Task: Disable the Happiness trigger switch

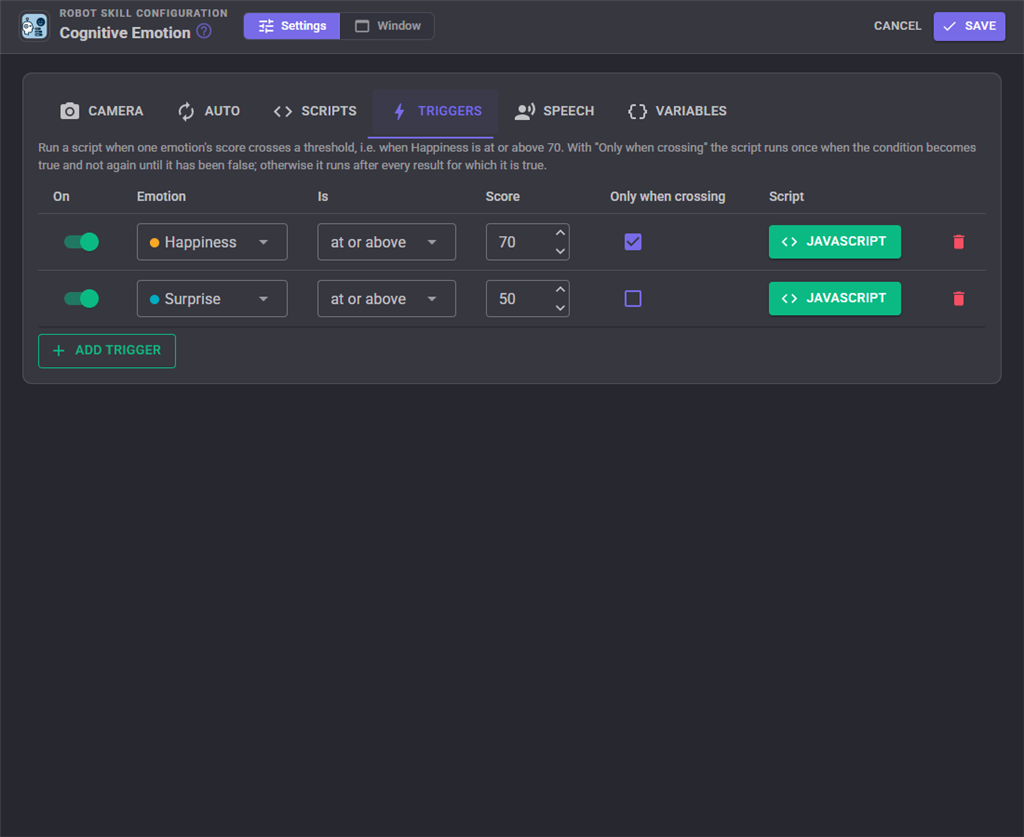Action: (x=82, y=242)
